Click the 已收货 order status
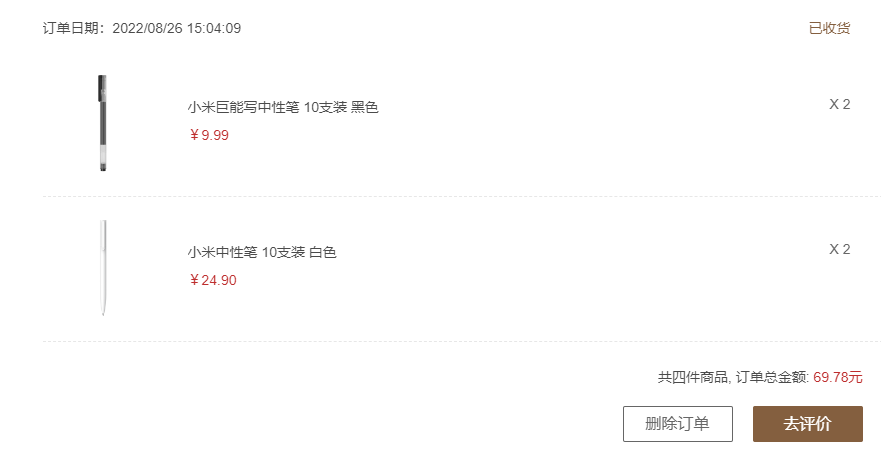881x458 pixels. [829, 28]
